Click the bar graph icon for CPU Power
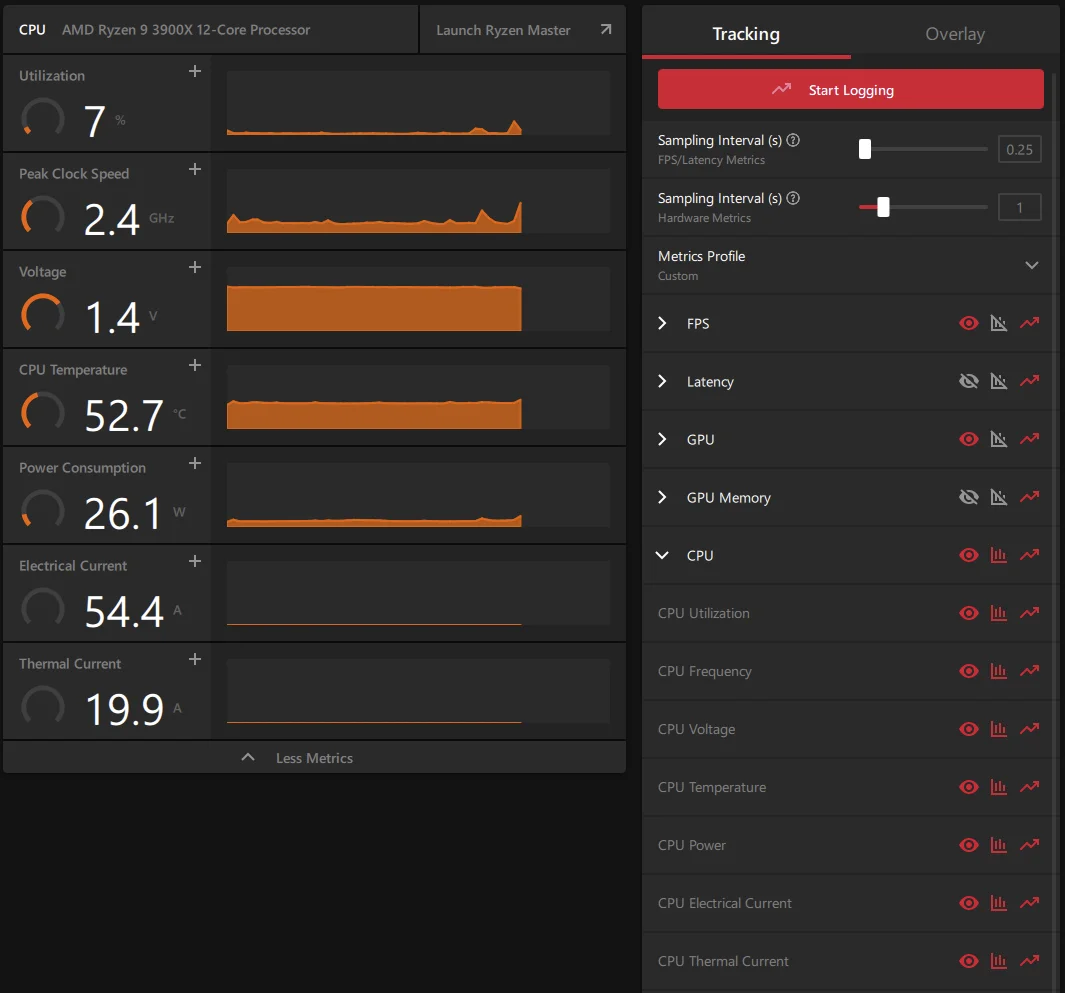The image size is (1065, 993). point(998,846)
